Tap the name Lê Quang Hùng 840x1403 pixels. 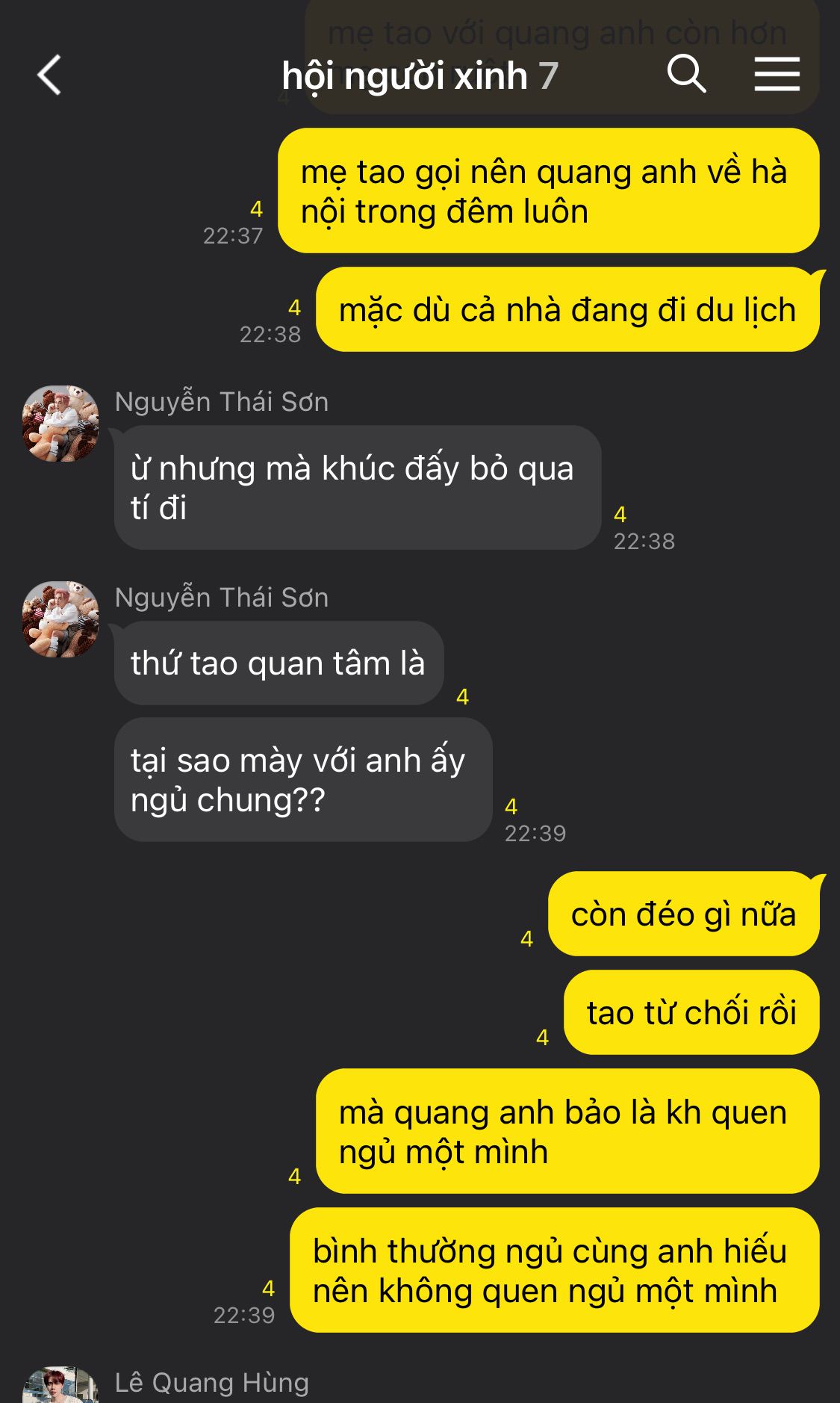(212, 1382)
